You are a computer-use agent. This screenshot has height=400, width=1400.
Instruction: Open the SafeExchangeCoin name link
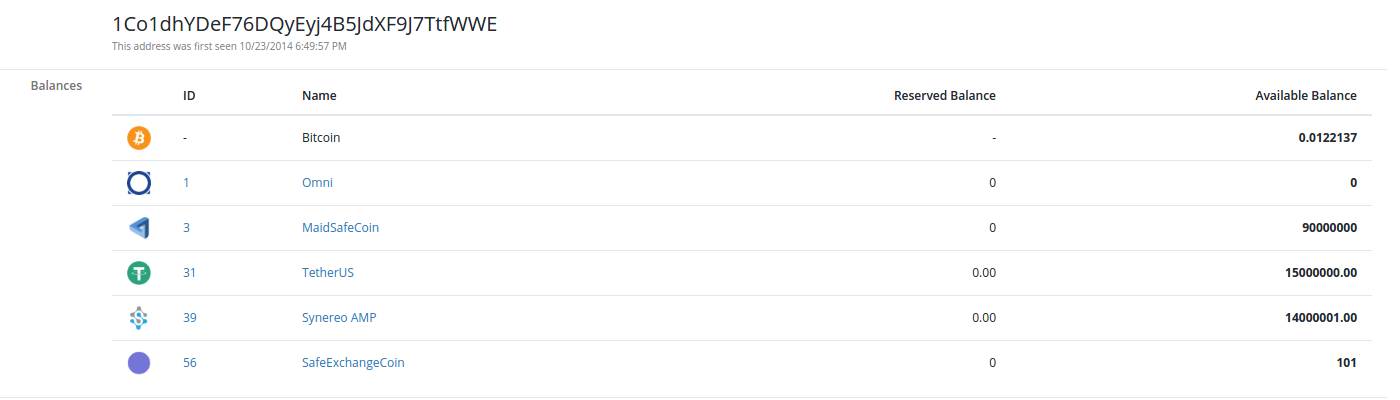pos(353,363)
